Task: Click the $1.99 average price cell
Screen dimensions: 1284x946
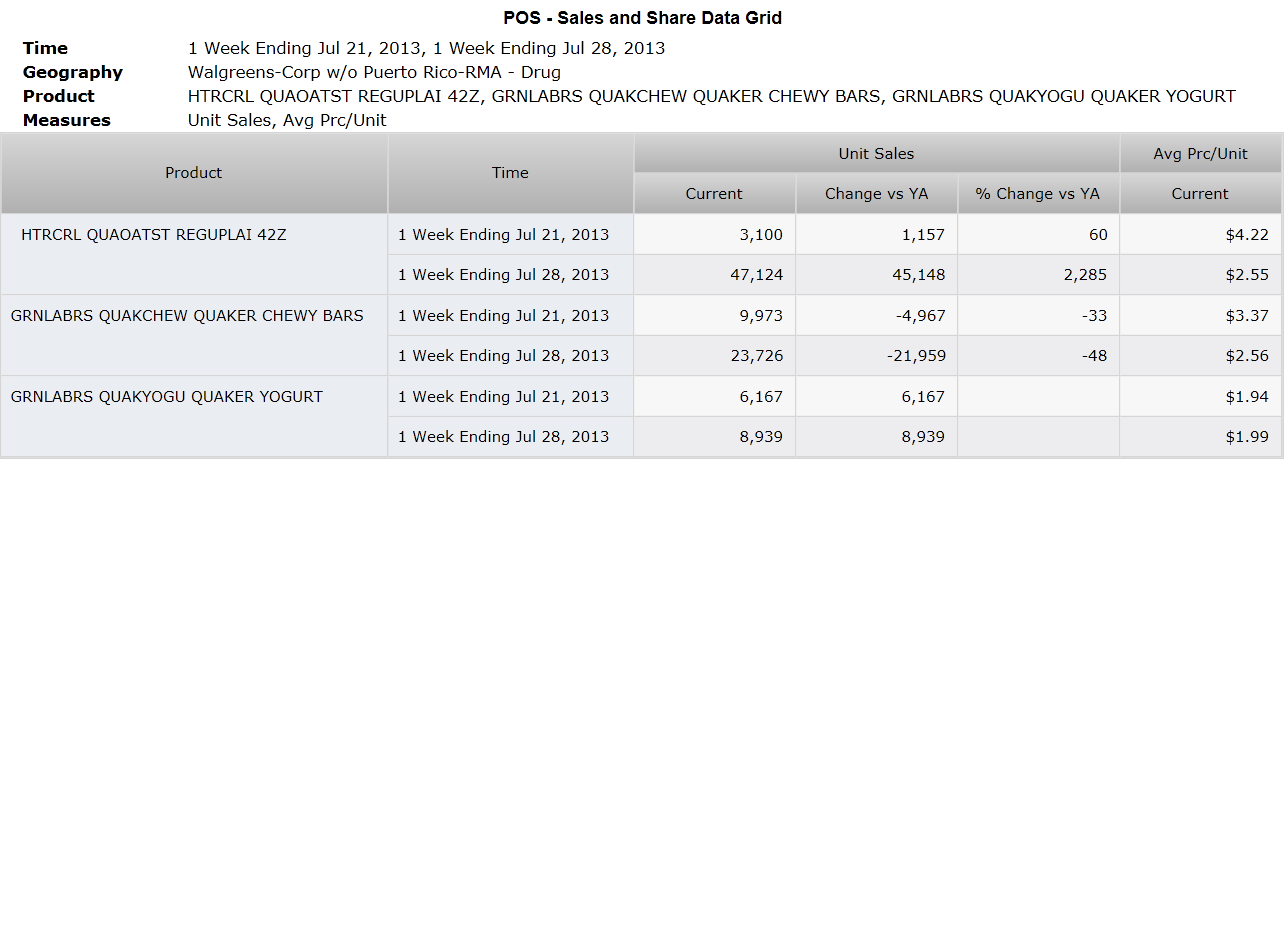Action: pos(1200,436)
